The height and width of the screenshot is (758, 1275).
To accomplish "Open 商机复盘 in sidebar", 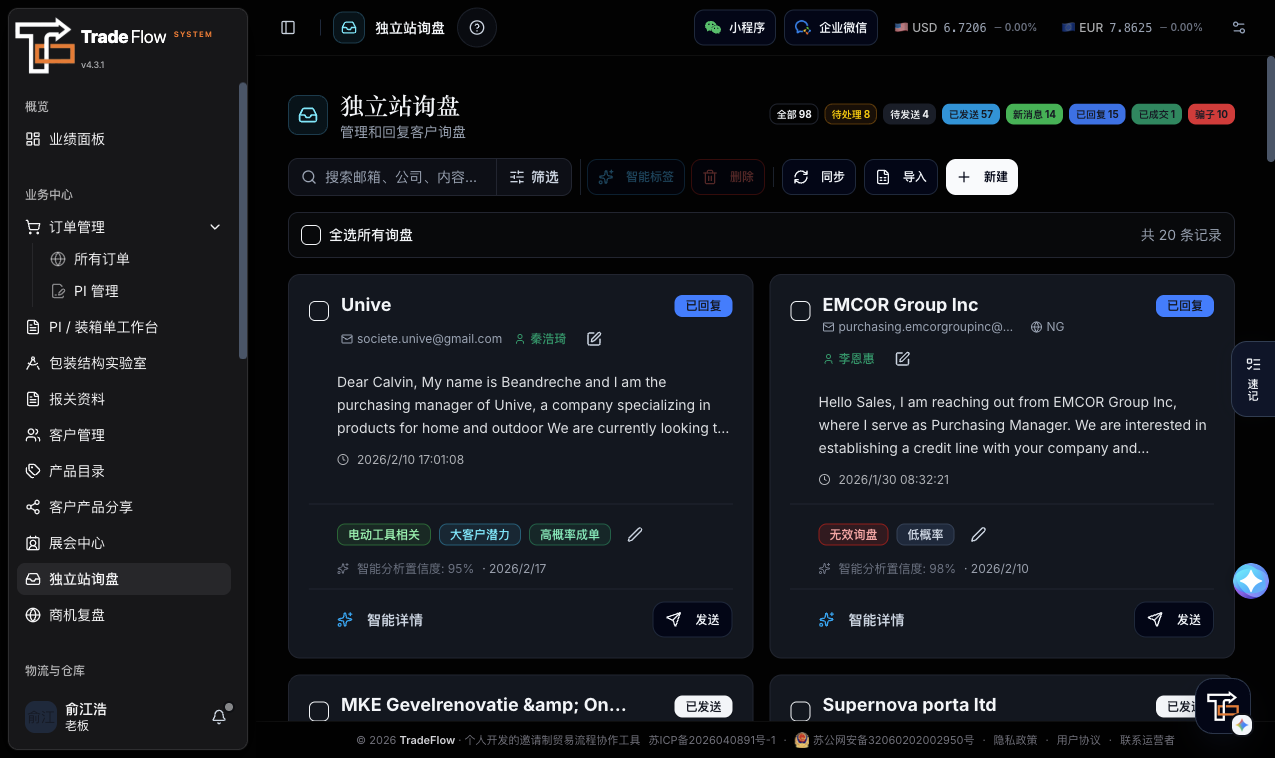I will coord(124,615).
